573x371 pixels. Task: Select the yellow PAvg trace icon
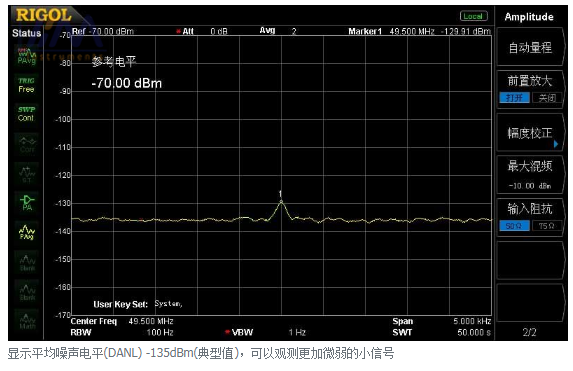coord(27,232)
